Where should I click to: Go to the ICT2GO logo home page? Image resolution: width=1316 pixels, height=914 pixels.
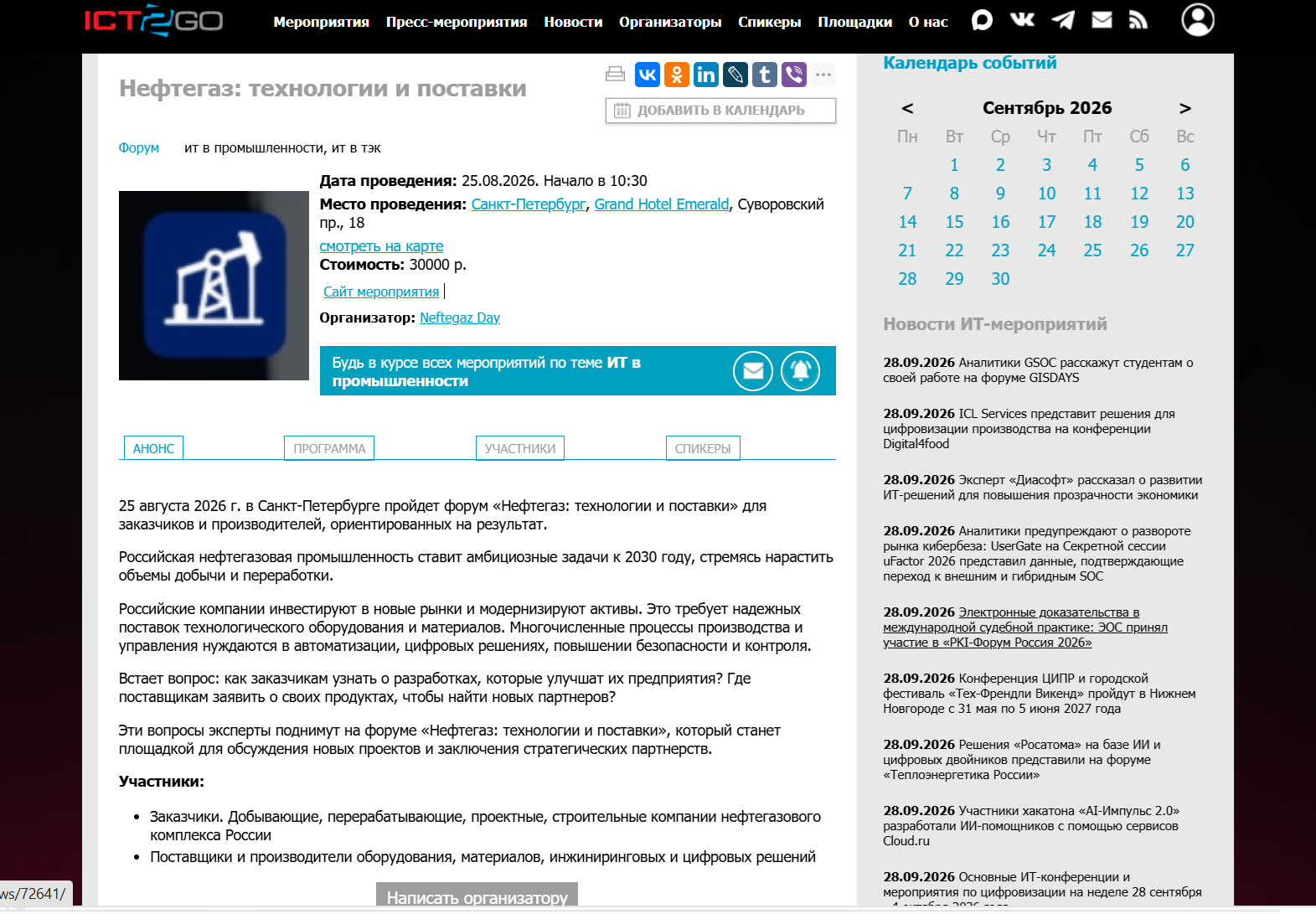(x=153, y=20)
